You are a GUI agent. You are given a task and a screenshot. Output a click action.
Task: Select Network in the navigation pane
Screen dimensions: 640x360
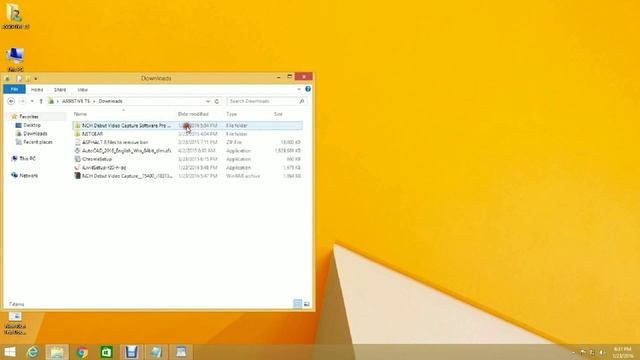click(29, 176)
